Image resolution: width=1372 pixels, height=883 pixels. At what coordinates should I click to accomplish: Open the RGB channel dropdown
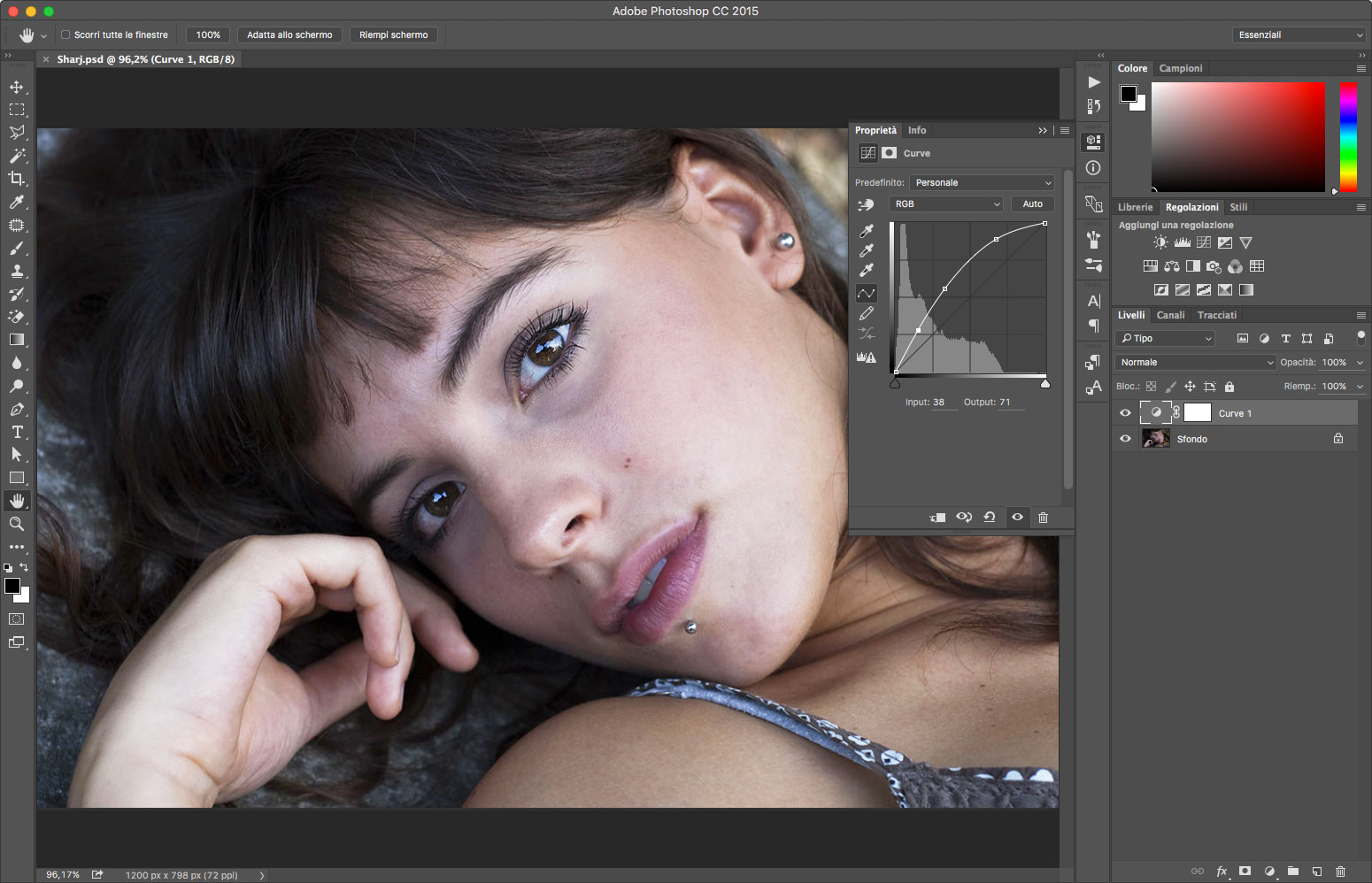click(946, 203)
